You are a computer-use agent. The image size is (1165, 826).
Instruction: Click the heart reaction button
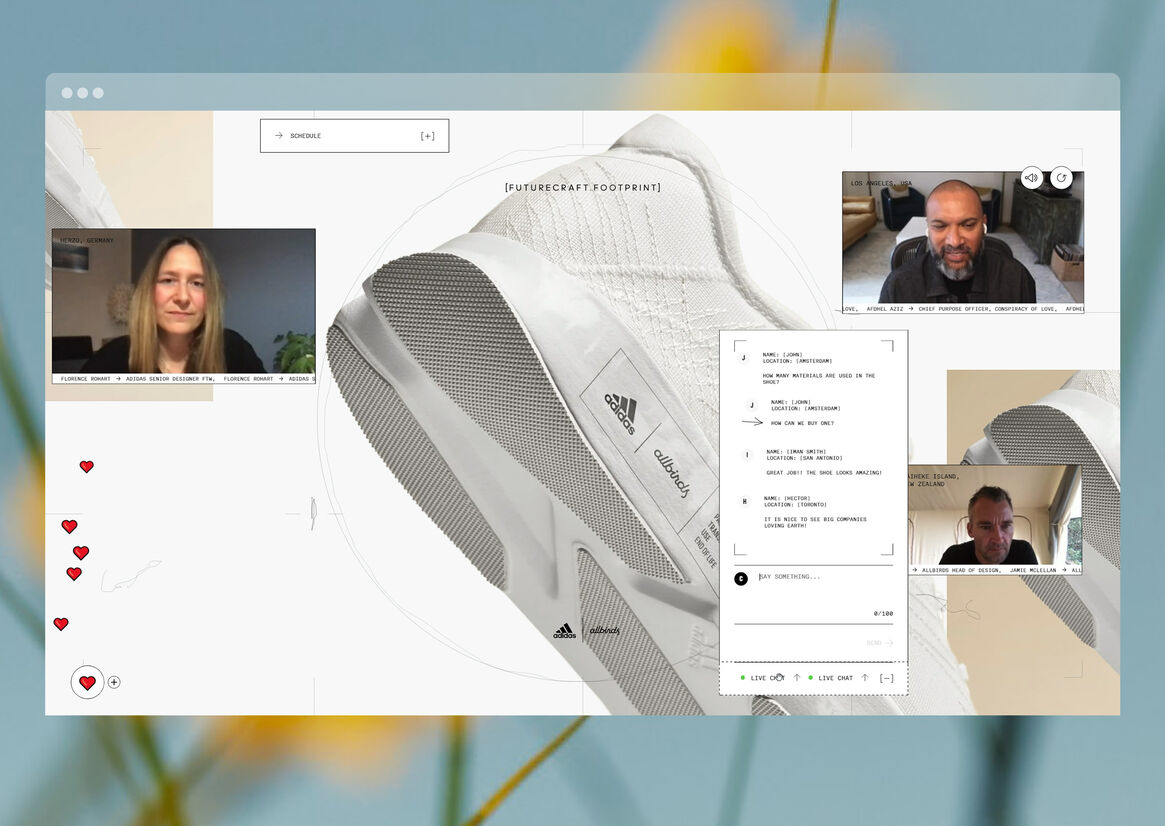point(87,682)
